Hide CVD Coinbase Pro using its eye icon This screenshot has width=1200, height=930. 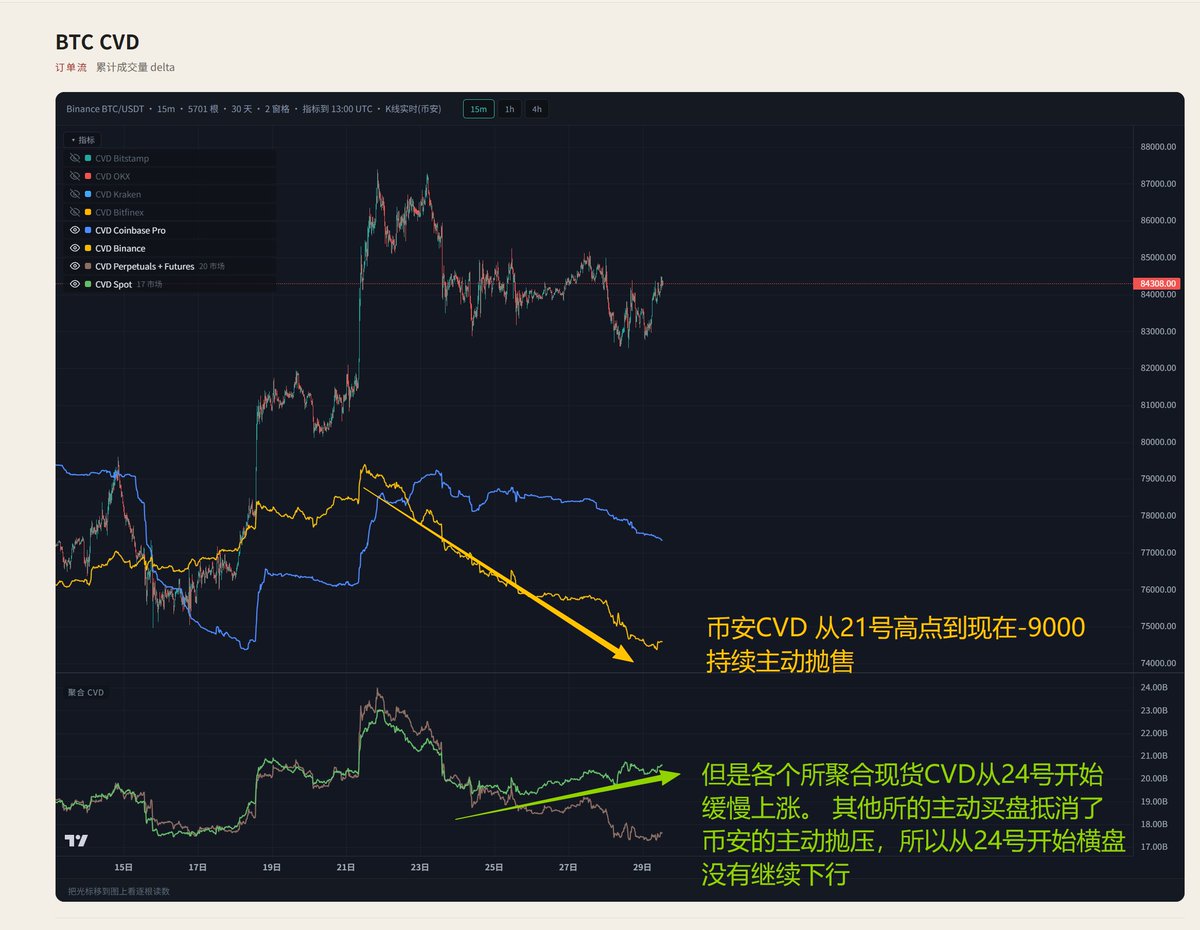point(75,230)
